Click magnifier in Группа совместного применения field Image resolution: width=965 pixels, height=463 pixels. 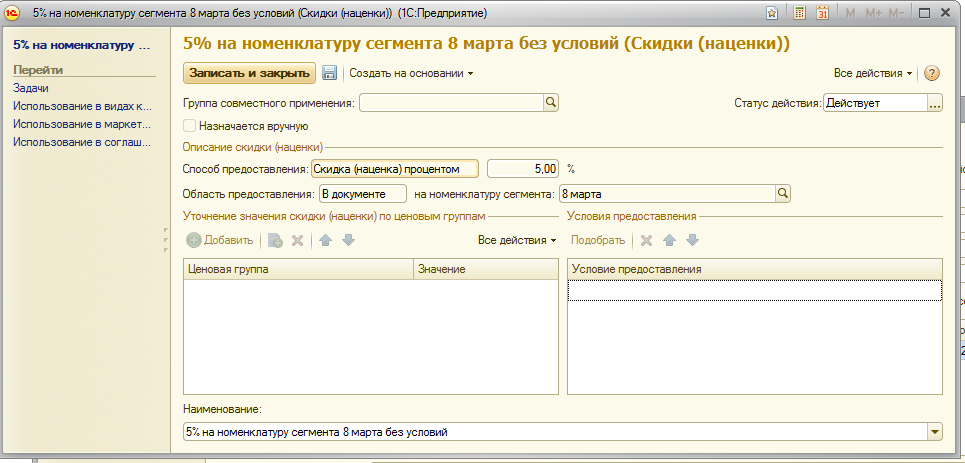pos(550,102)
